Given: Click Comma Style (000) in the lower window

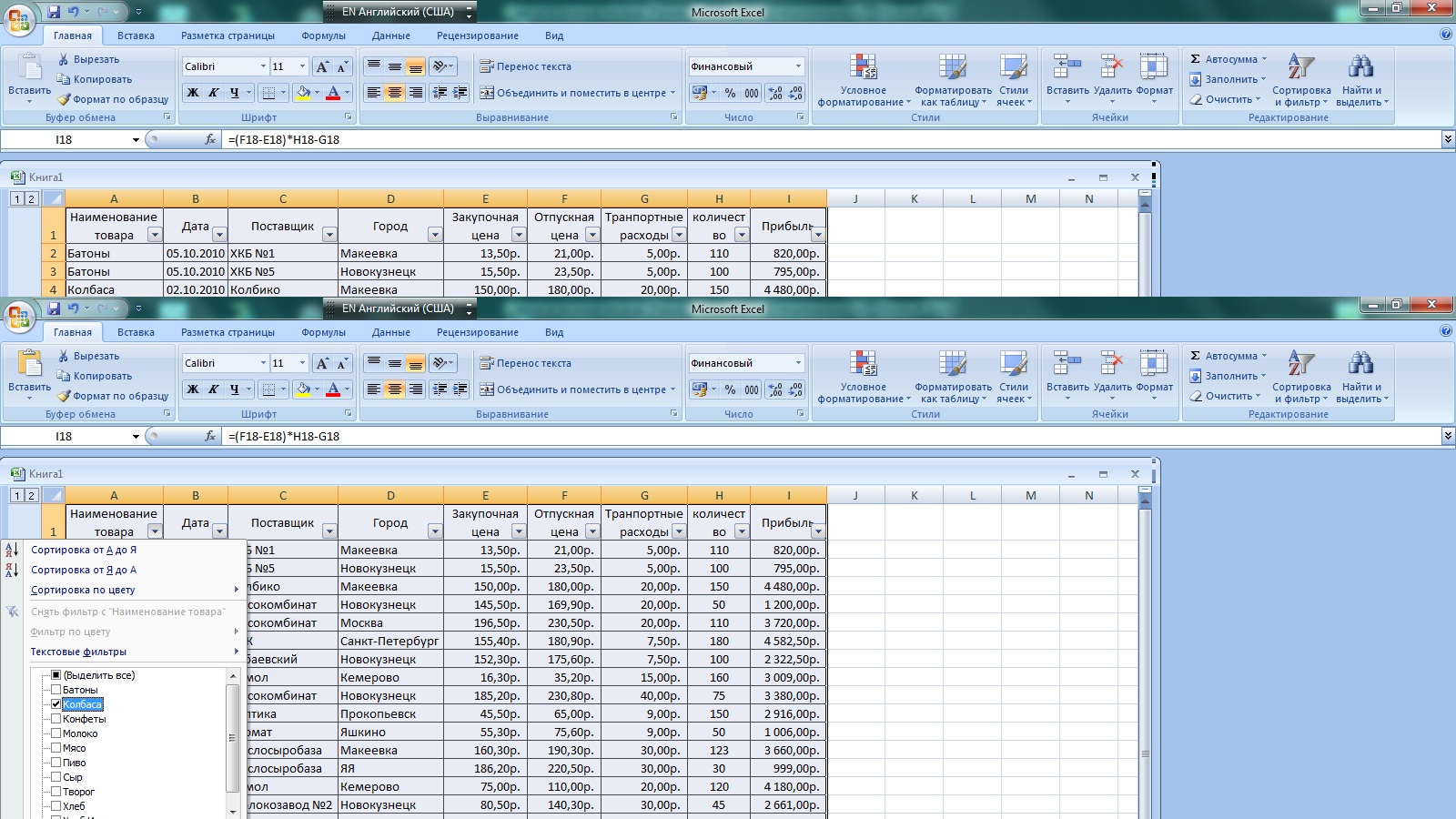Looking at the screenshot, I should pyautogui.click(x=752, y=389).
